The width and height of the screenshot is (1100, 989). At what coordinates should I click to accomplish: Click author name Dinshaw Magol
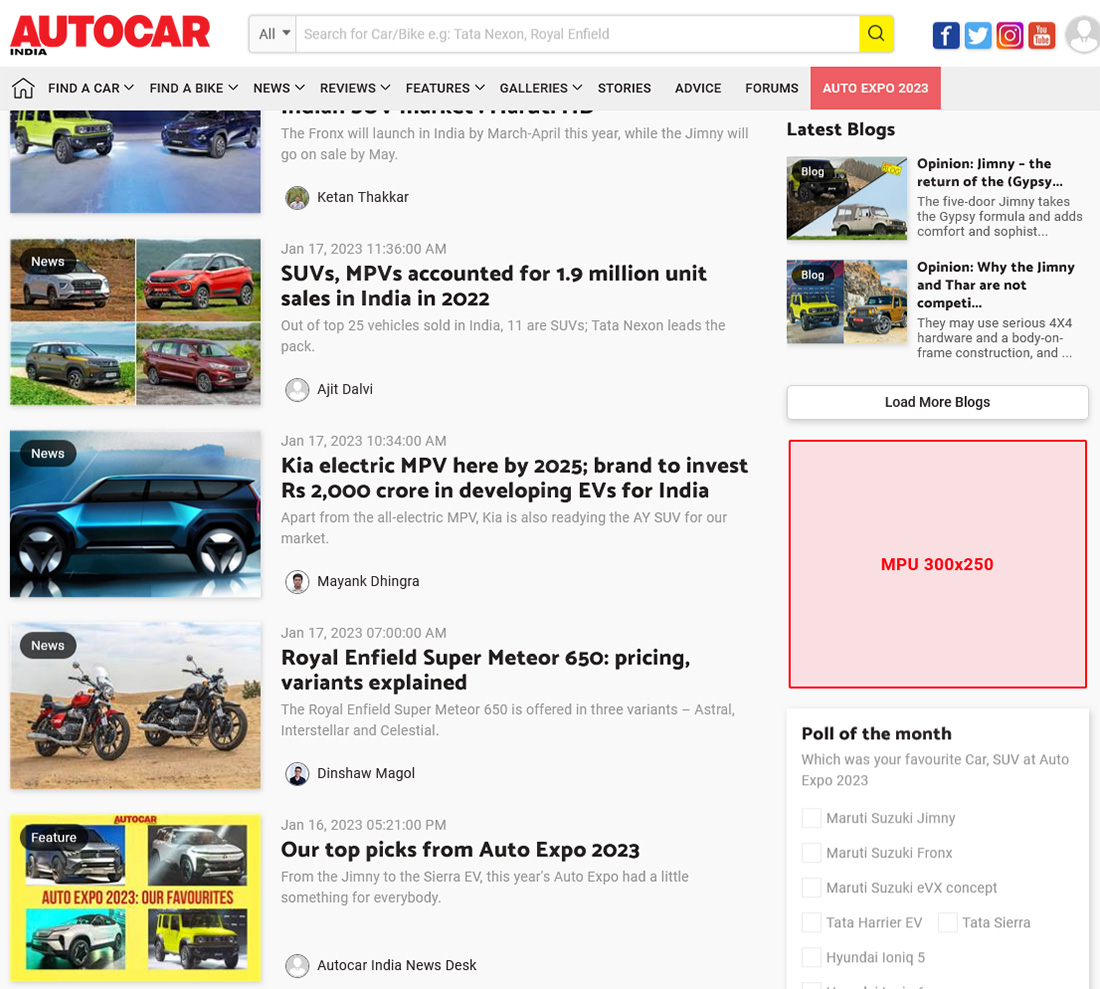point(366,773)
